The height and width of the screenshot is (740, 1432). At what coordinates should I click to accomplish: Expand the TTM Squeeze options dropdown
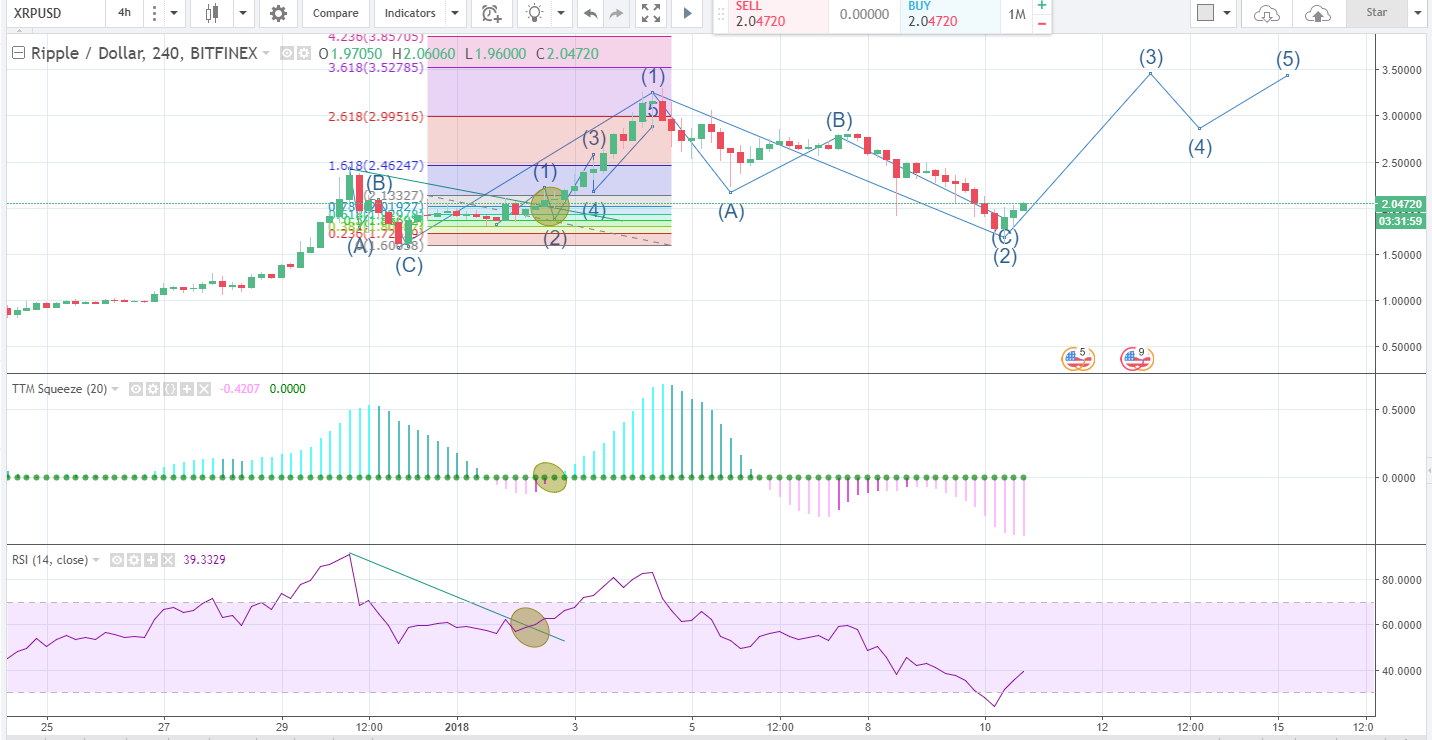point(115,389)
